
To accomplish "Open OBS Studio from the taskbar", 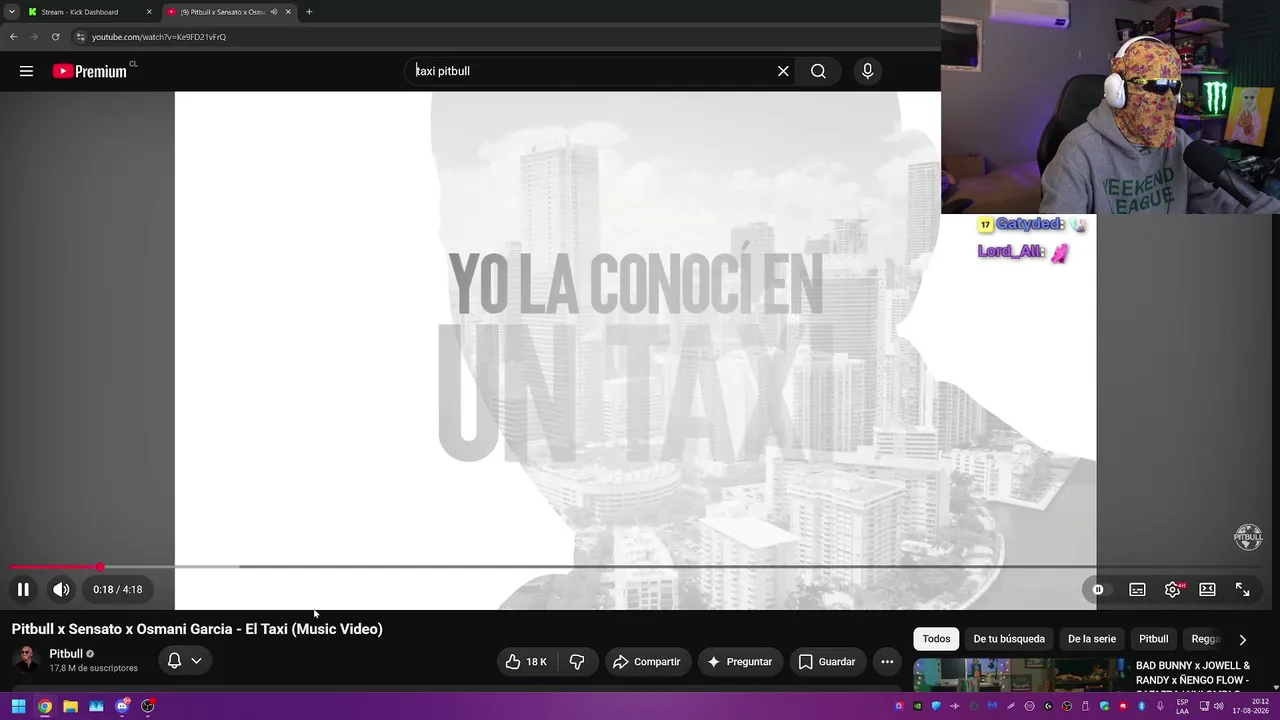I will click(148, 706).
